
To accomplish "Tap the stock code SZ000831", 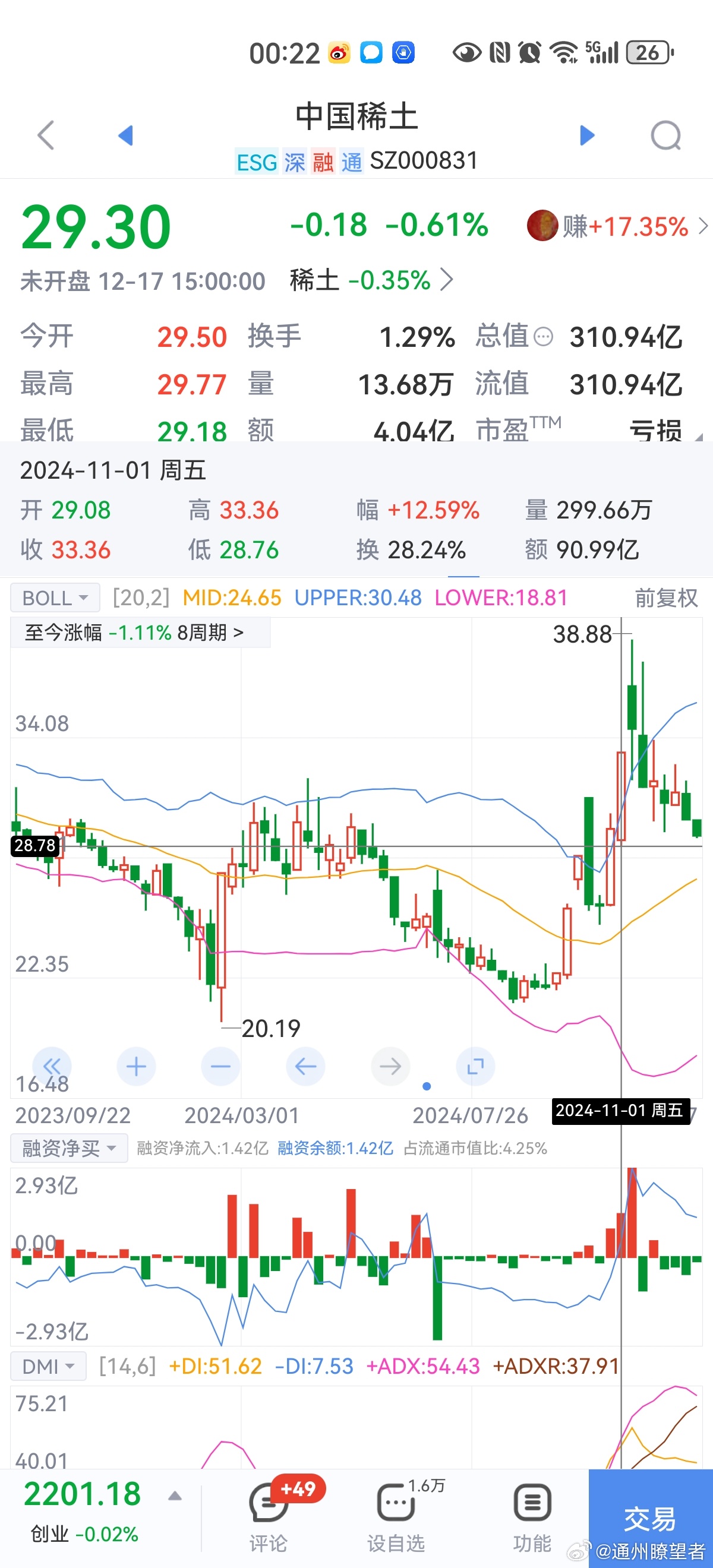I will click(424, 162).
